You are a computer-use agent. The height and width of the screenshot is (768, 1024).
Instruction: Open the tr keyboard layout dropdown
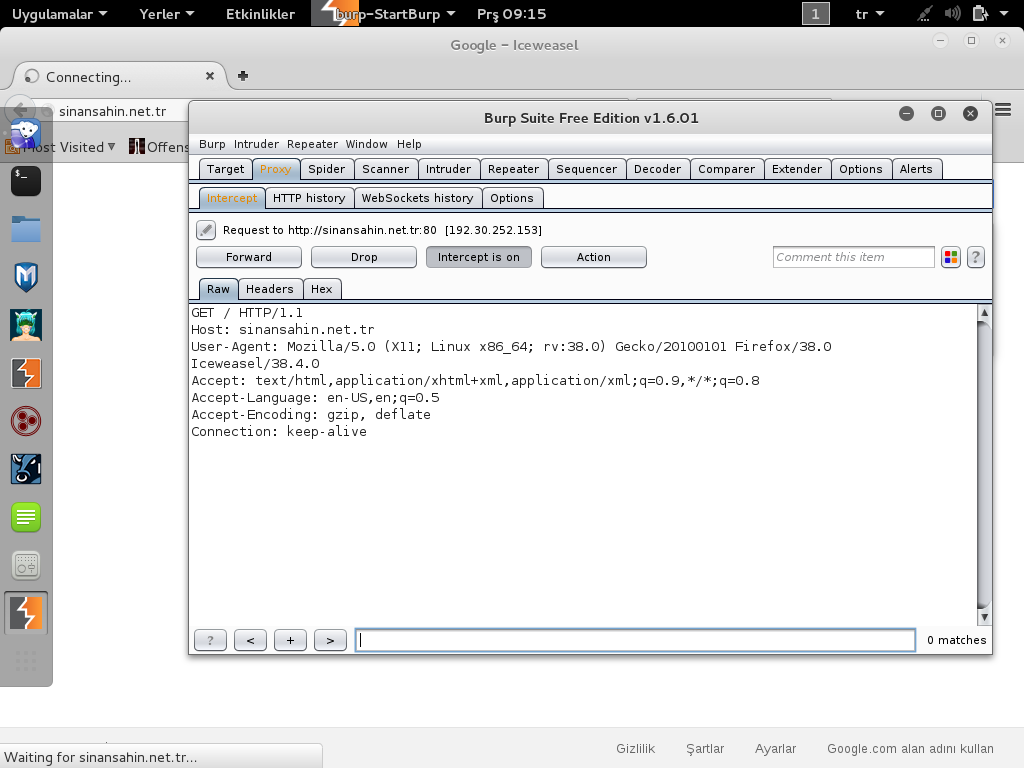[870, 14]
